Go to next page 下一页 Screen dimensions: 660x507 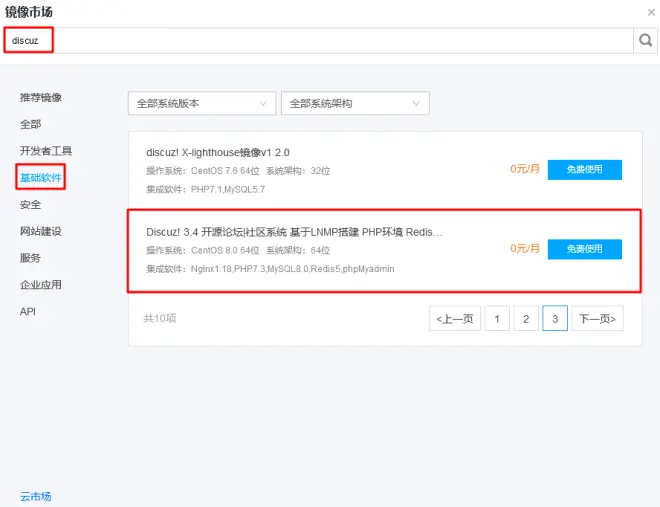(x=597, y=319)
